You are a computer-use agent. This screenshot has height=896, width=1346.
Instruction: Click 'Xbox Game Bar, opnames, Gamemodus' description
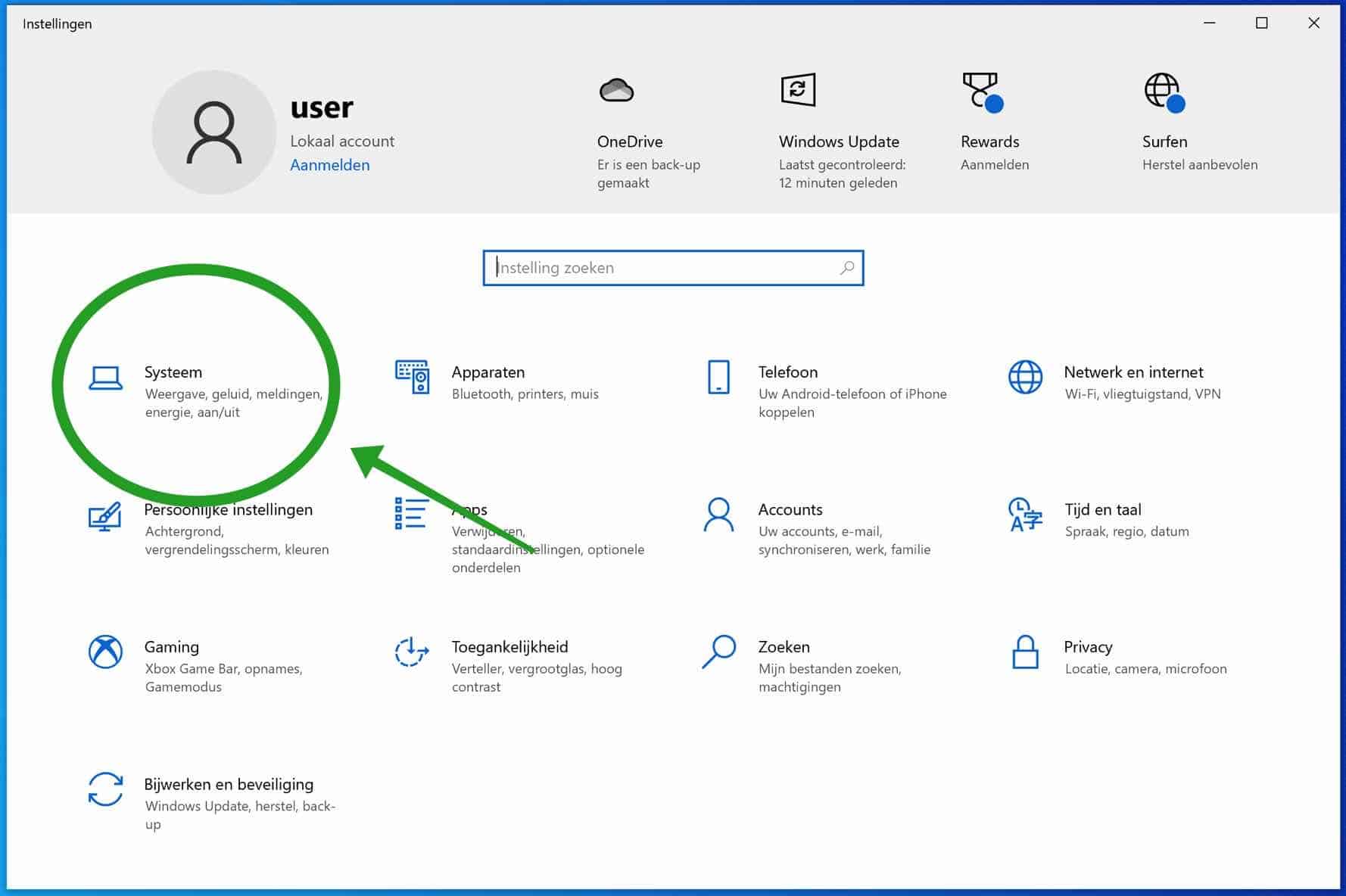coord(223,678)
